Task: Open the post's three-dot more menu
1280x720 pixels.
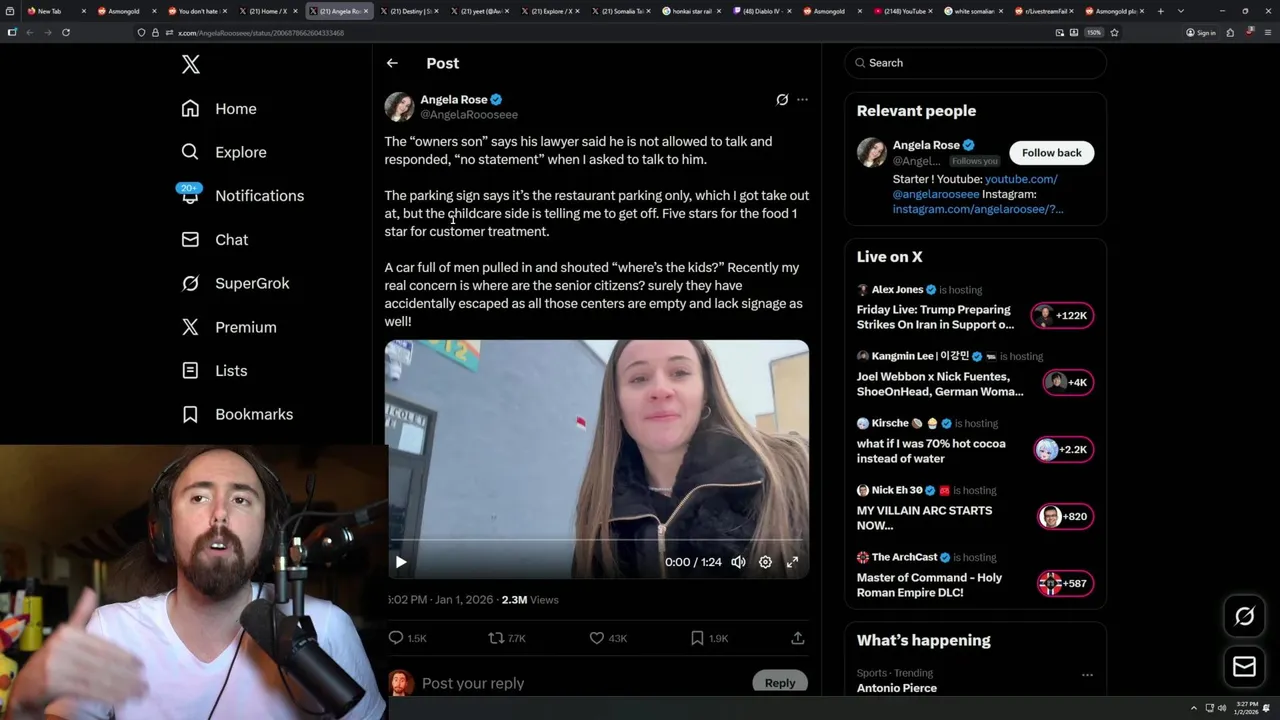Action: coord(802,100)
